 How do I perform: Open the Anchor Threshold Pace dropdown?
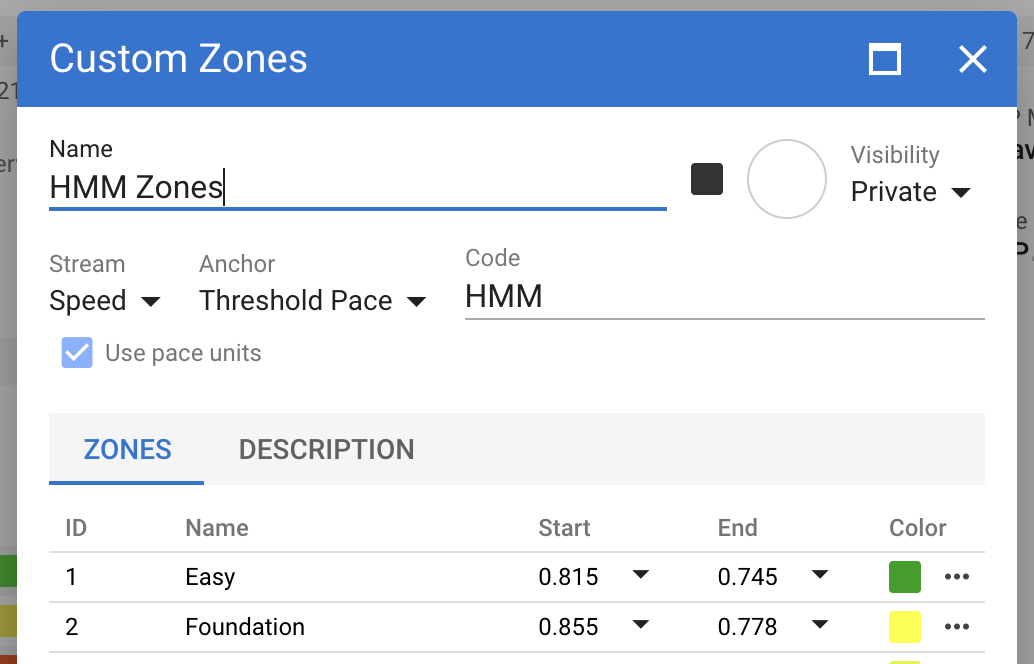coord(313,301)
